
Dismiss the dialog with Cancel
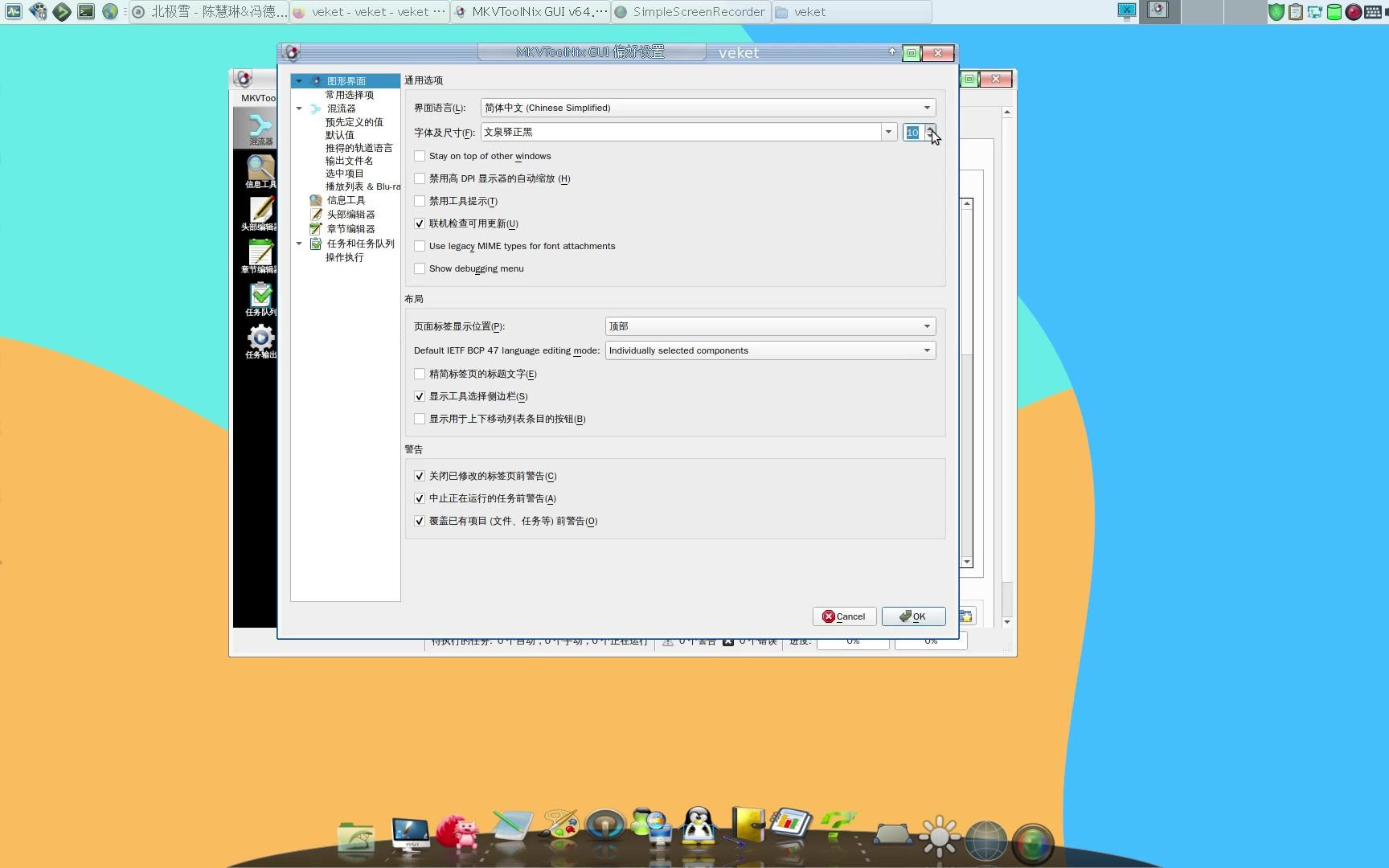coord(844,616)
